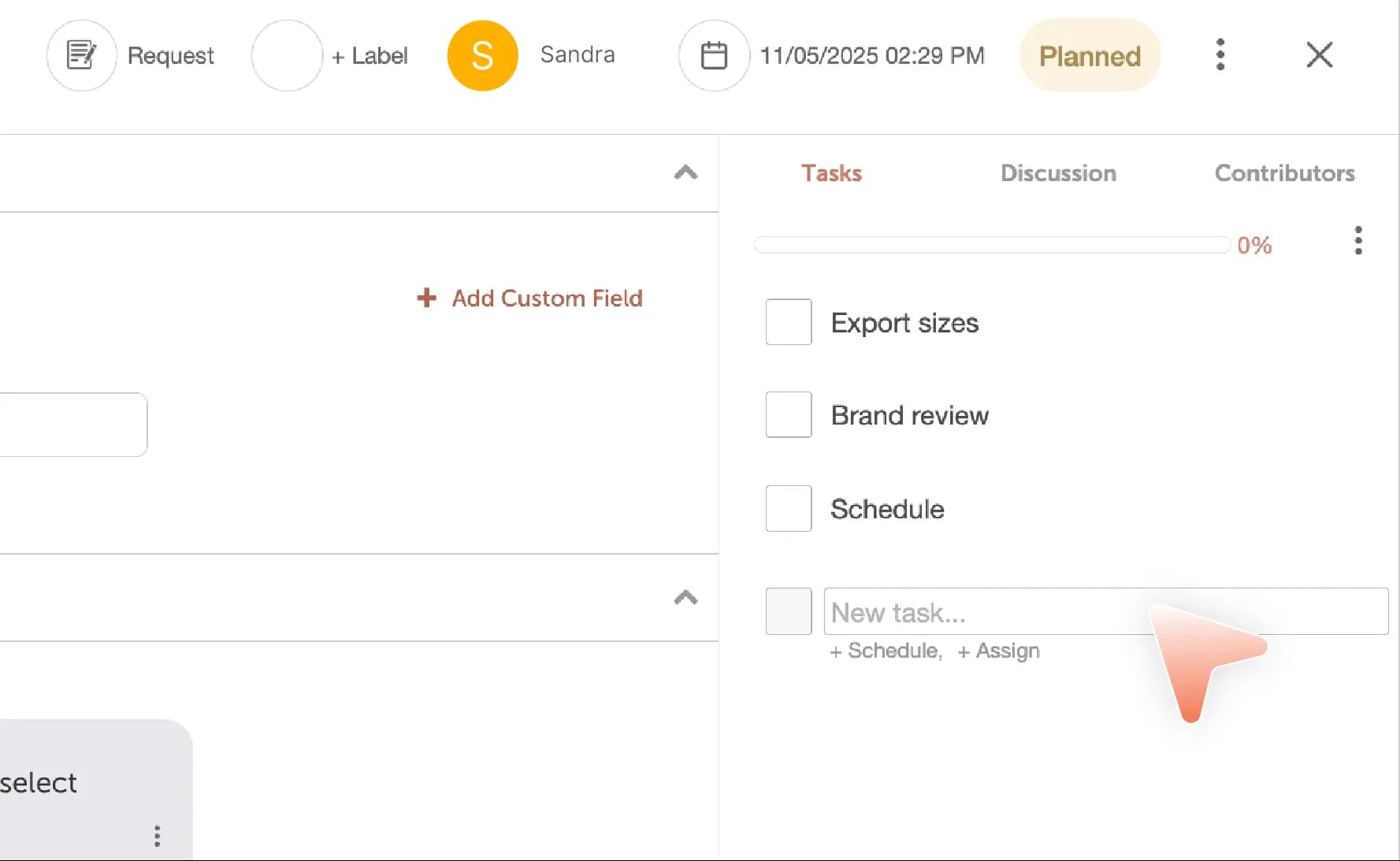Tick the Schedule task checkbox

tap(788, 508)
